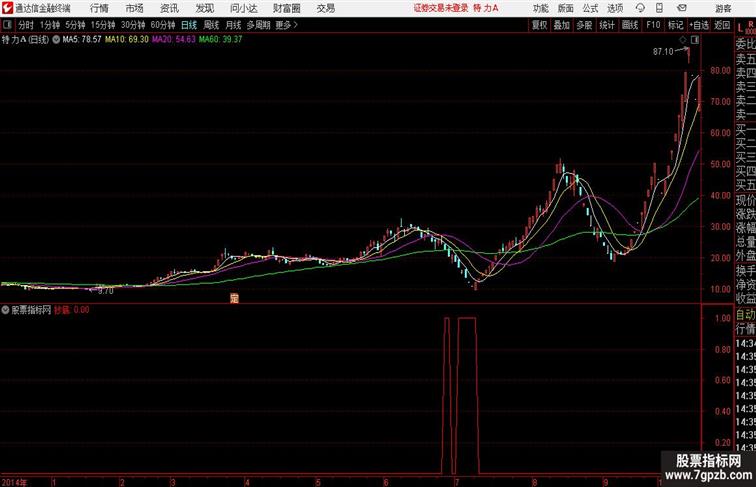Click the orange marker icon below the price chart

point(234,298)
